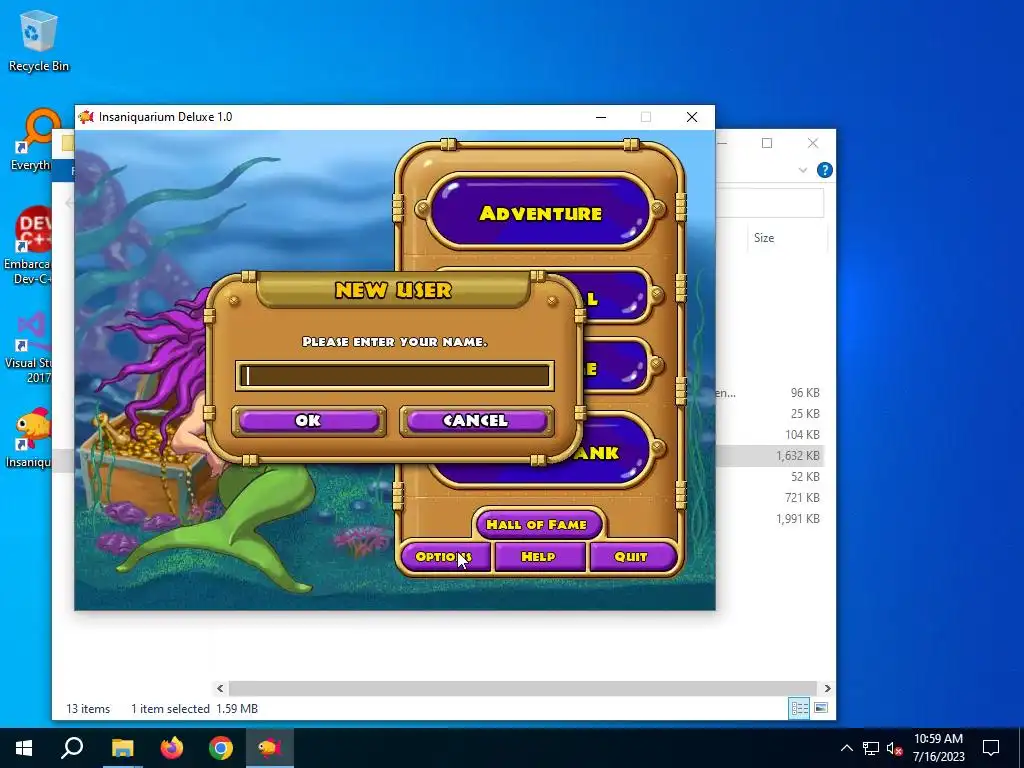Viewport: 1024px width, 768px height.
Task: Click the right arrow of horizontal scrollbar
Action: (x=827, y=688)
